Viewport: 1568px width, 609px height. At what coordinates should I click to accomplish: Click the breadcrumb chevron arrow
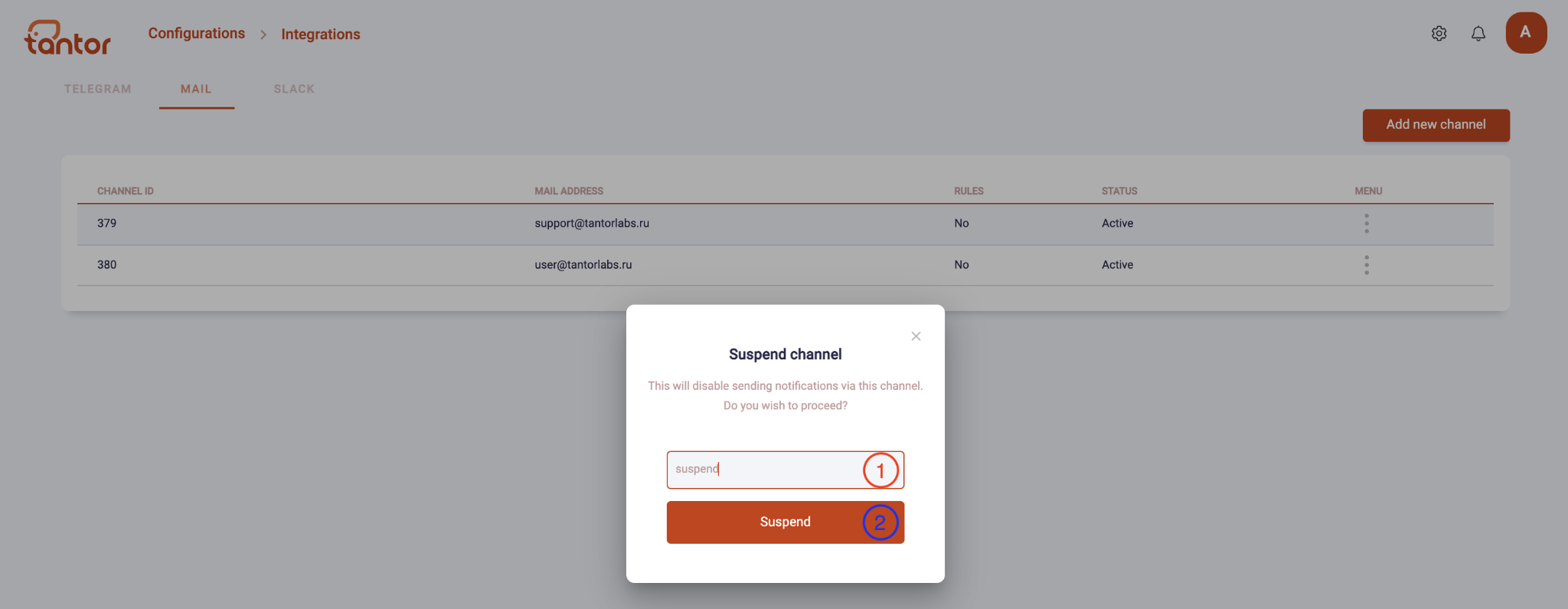[x=263, y=34]
